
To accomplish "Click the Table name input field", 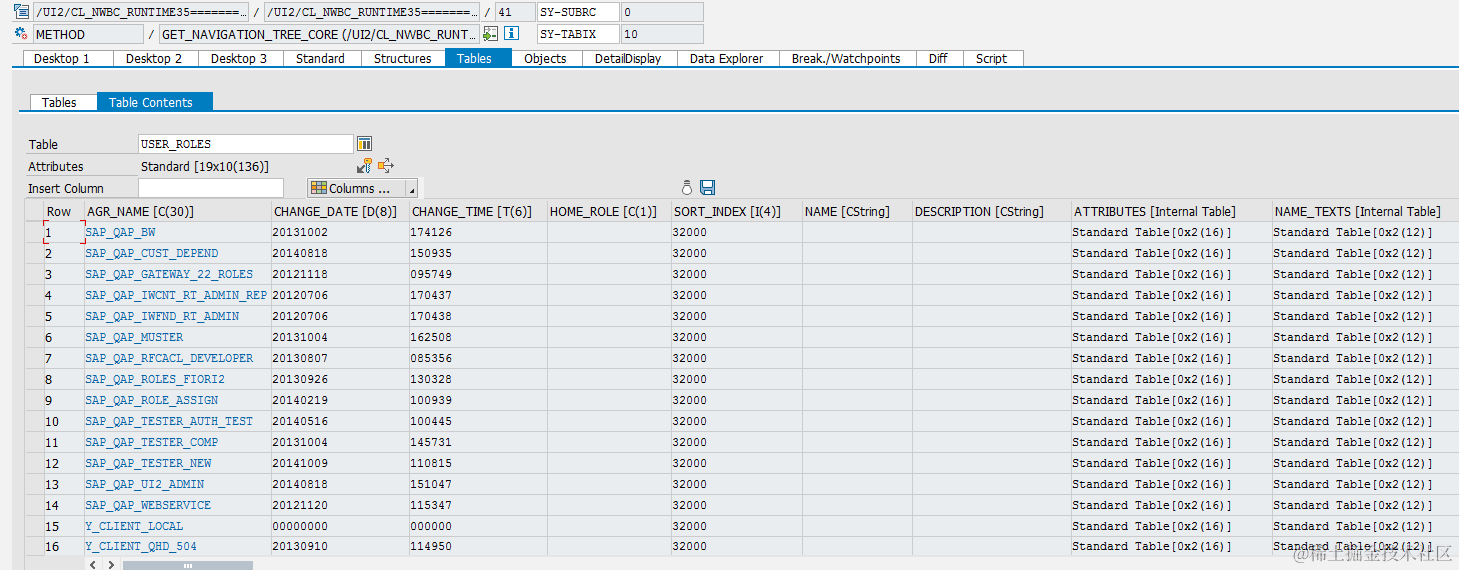I will coord(246,144).
